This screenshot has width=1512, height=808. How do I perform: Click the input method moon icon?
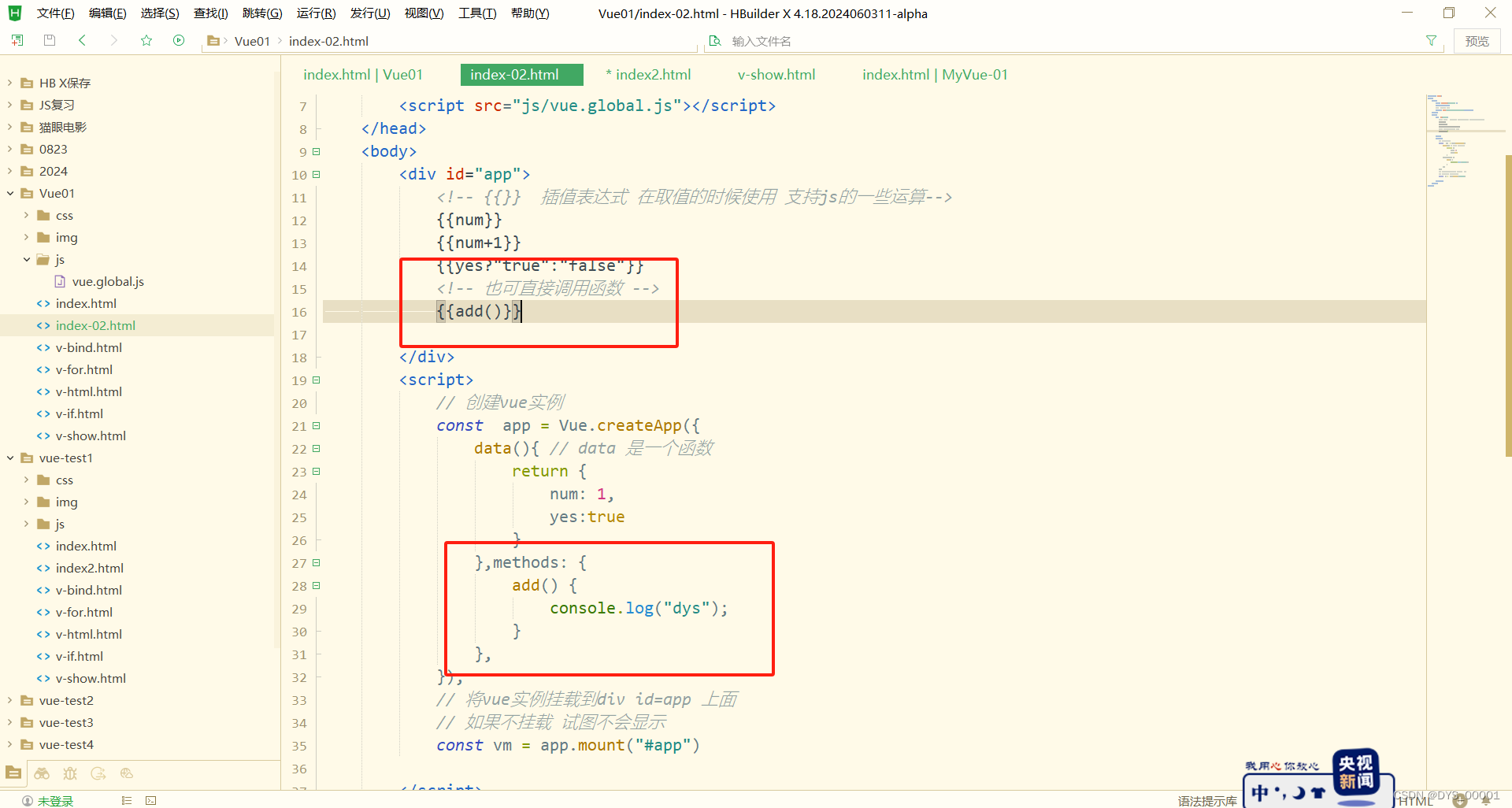click(x=1299, y=792)
